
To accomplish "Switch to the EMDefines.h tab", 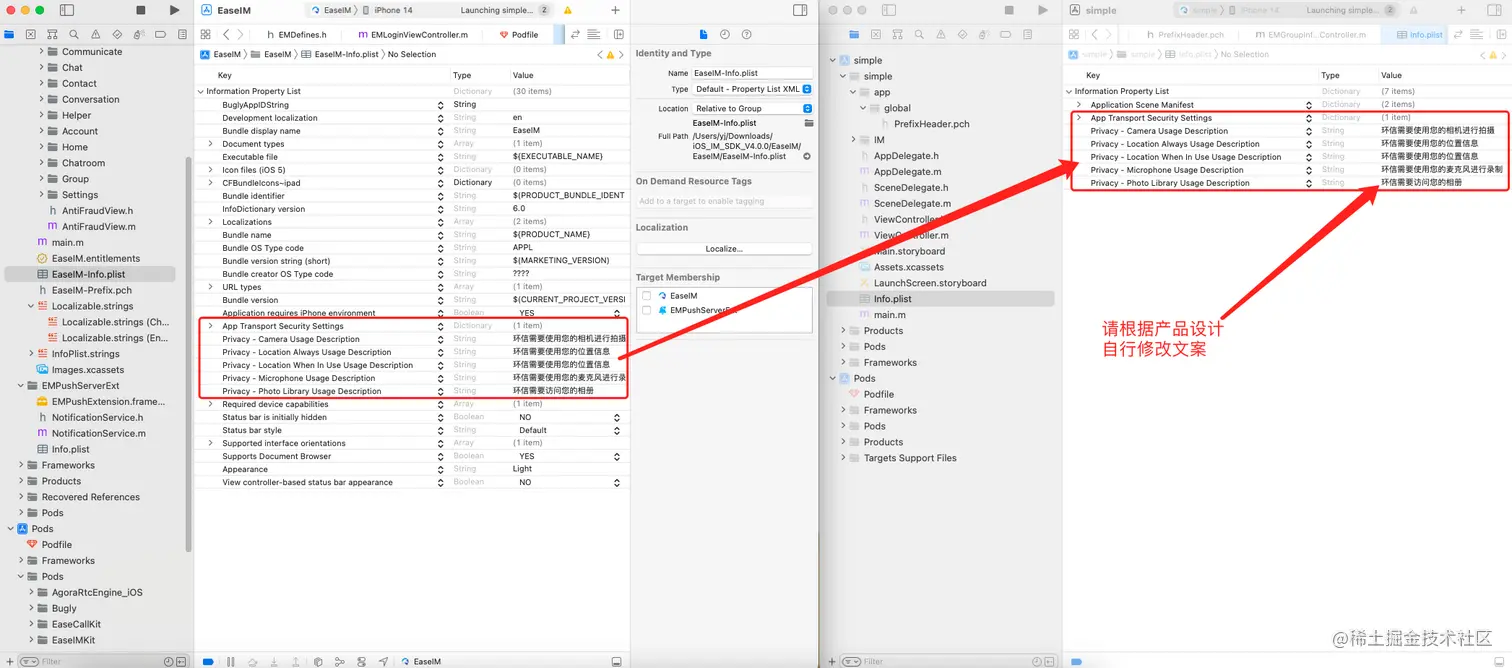I will (x=296, y=34).
